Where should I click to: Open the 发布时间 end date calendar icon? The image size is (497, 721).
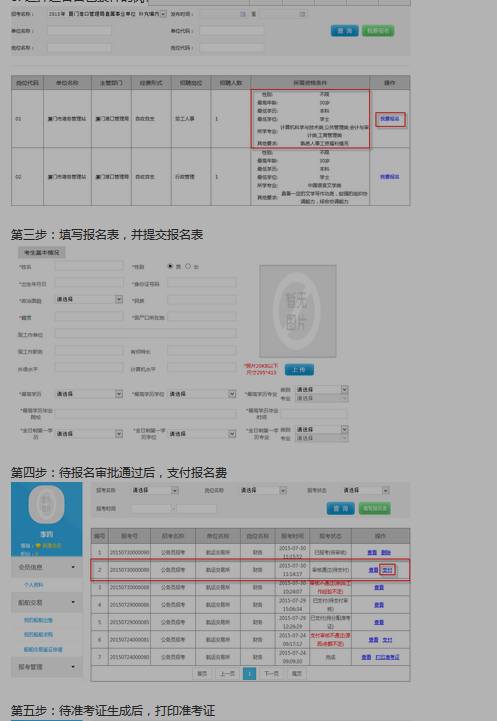302,14
